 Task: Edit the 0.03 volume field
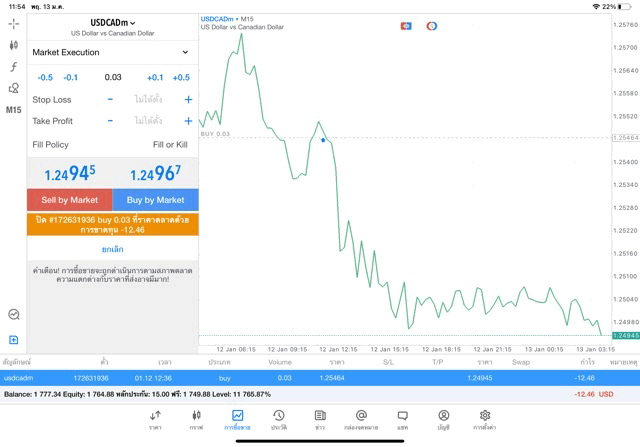point(113,77)
